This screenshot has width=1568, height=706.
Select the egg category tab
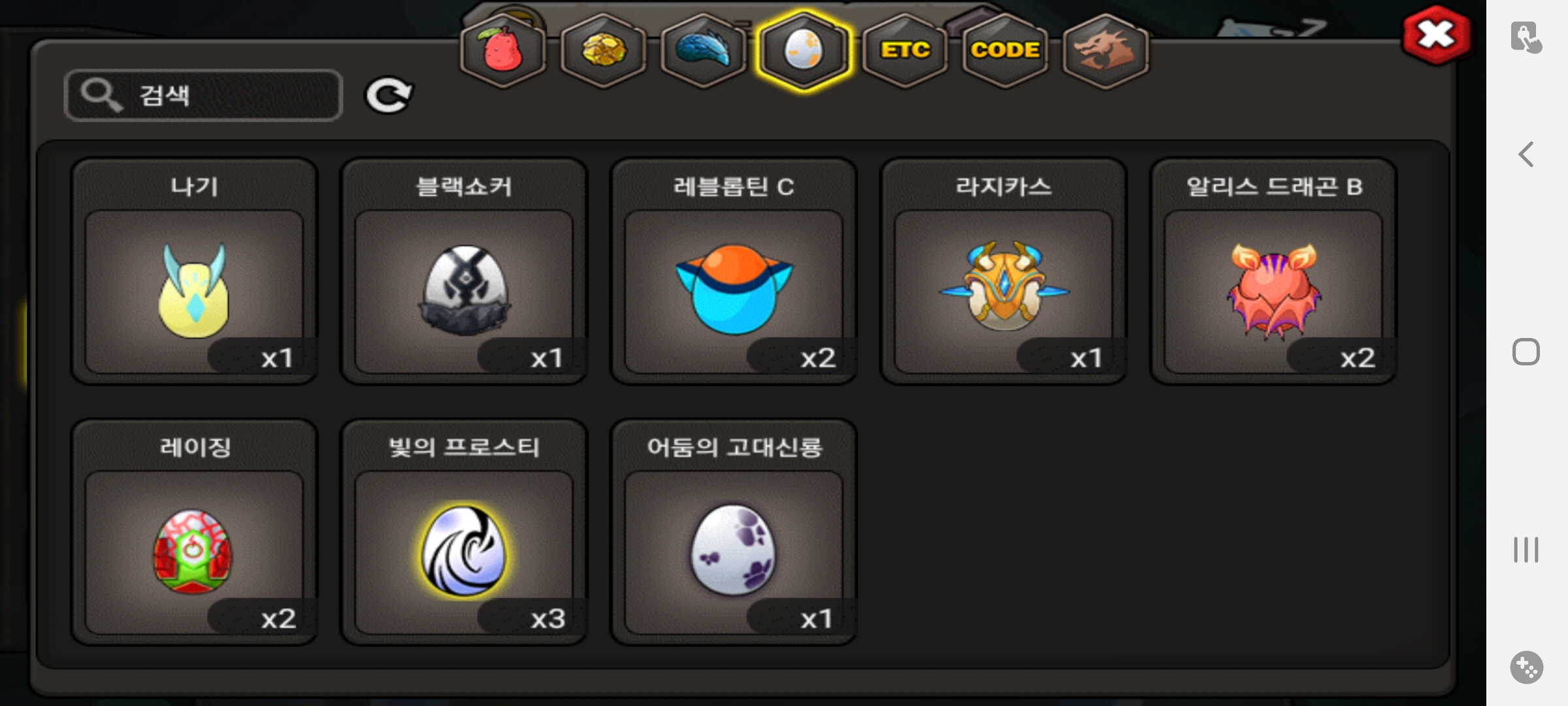point(804,51)
